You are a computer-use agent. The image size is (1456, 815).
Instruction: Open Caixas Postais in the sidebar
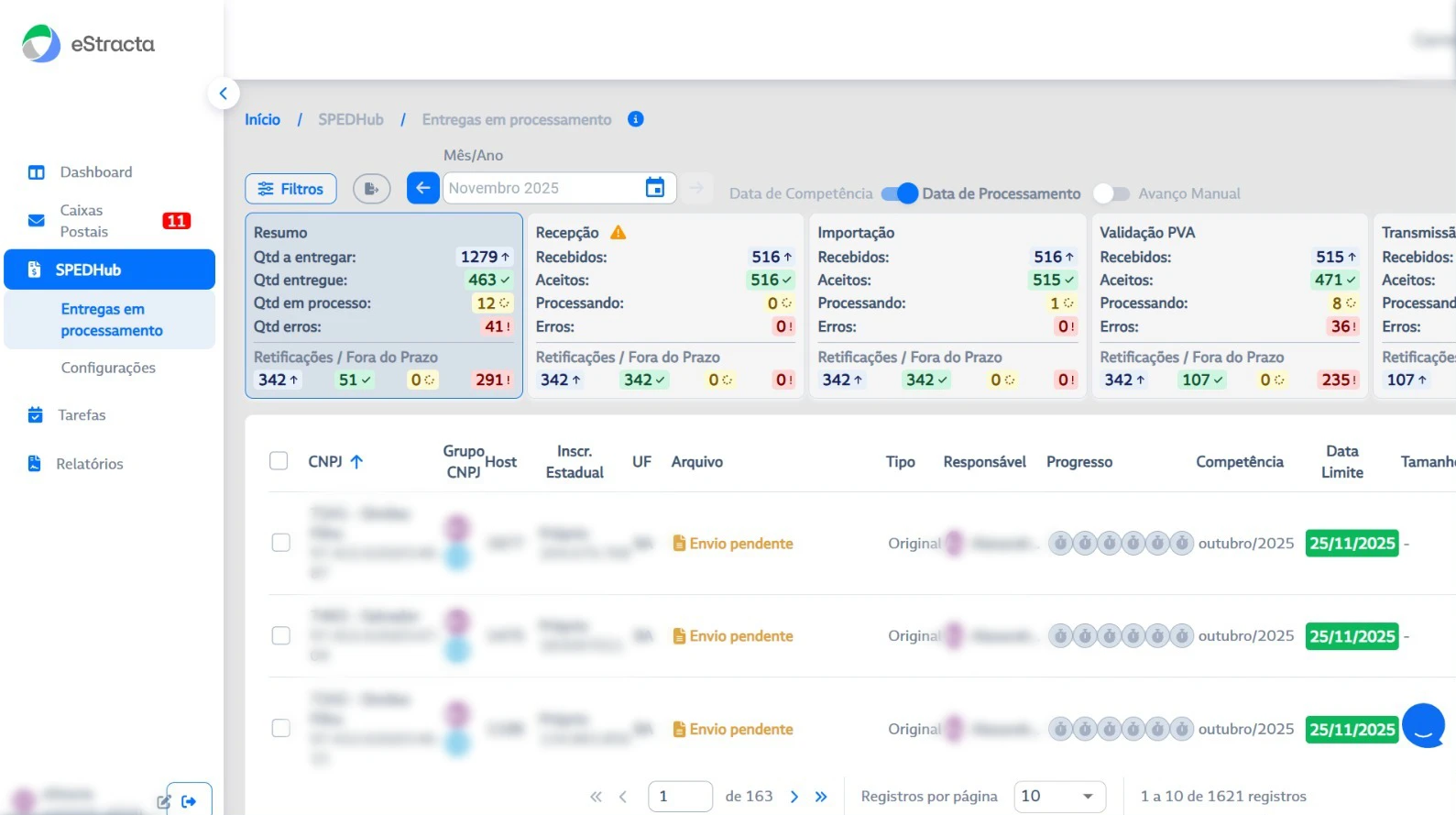[x=83, y=221]
